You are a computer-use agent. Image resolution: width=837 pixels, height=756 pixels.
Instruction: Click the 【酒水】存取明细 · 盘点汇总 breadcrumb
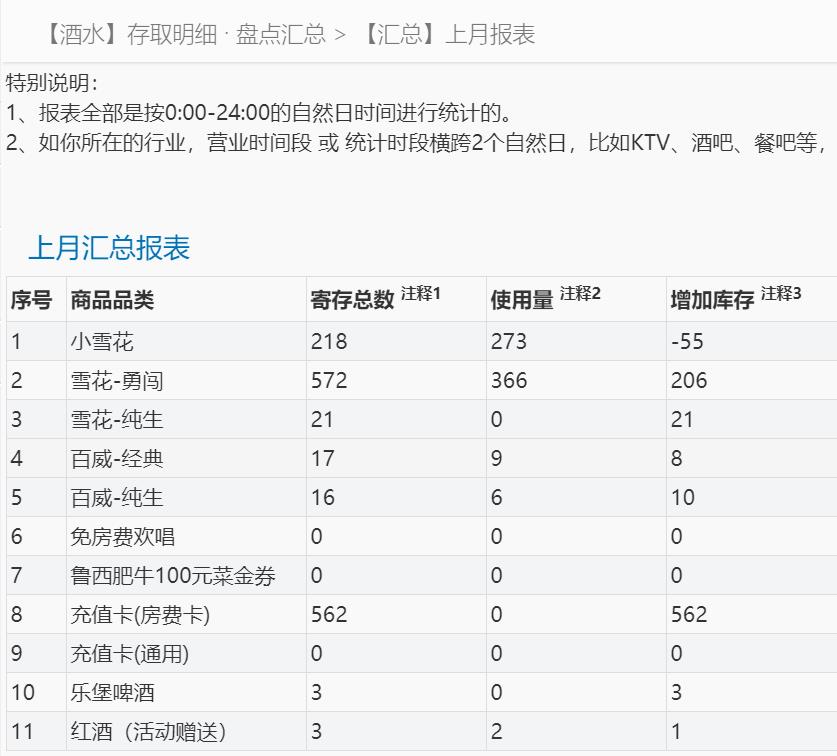point(185,35)
